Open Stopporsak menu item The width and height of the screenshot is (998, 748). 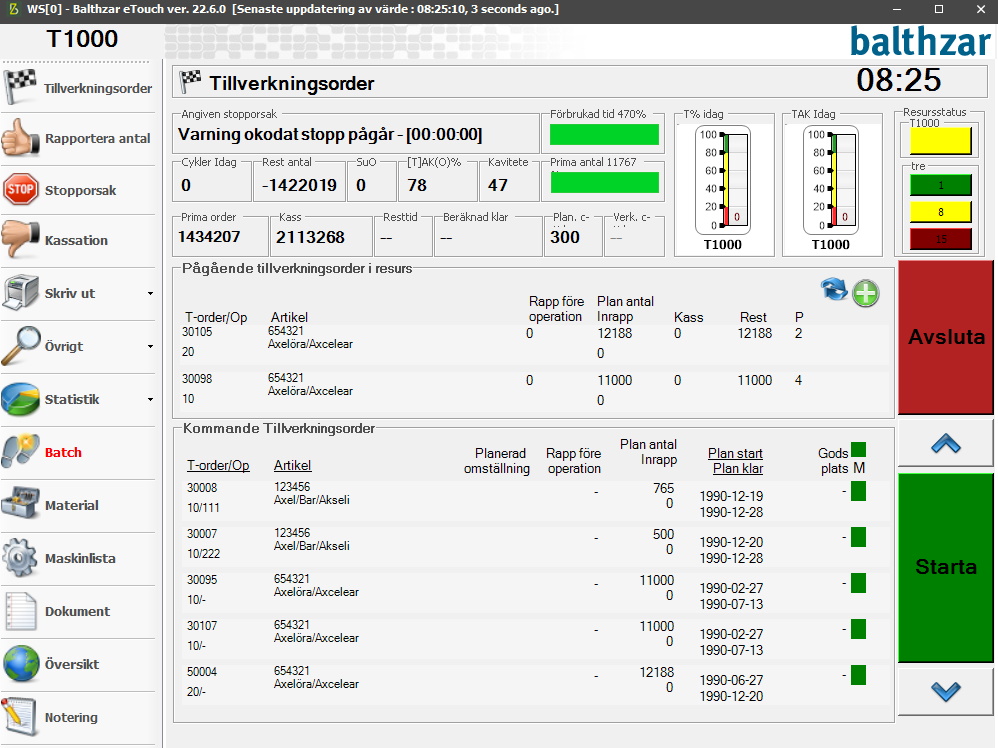79,190
